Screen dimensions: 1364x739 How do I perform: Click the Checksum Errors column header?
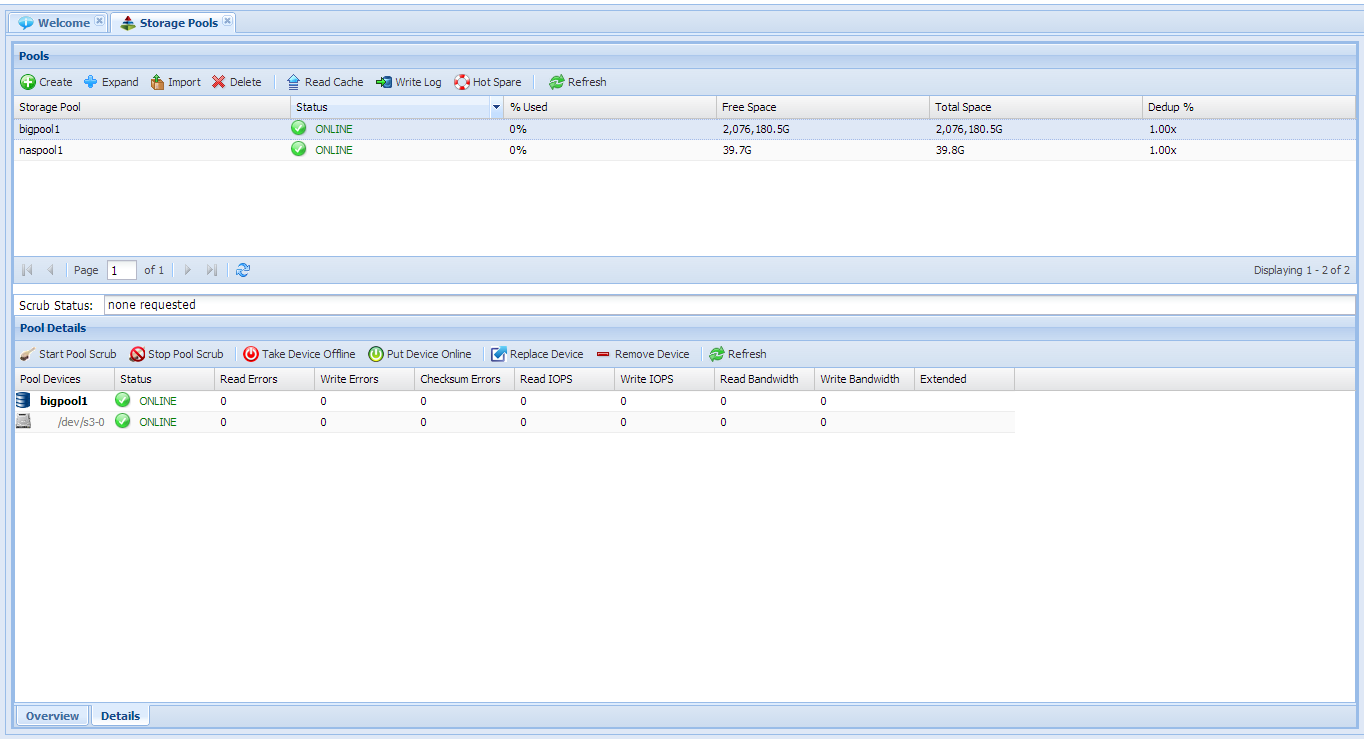coord(465,379)
